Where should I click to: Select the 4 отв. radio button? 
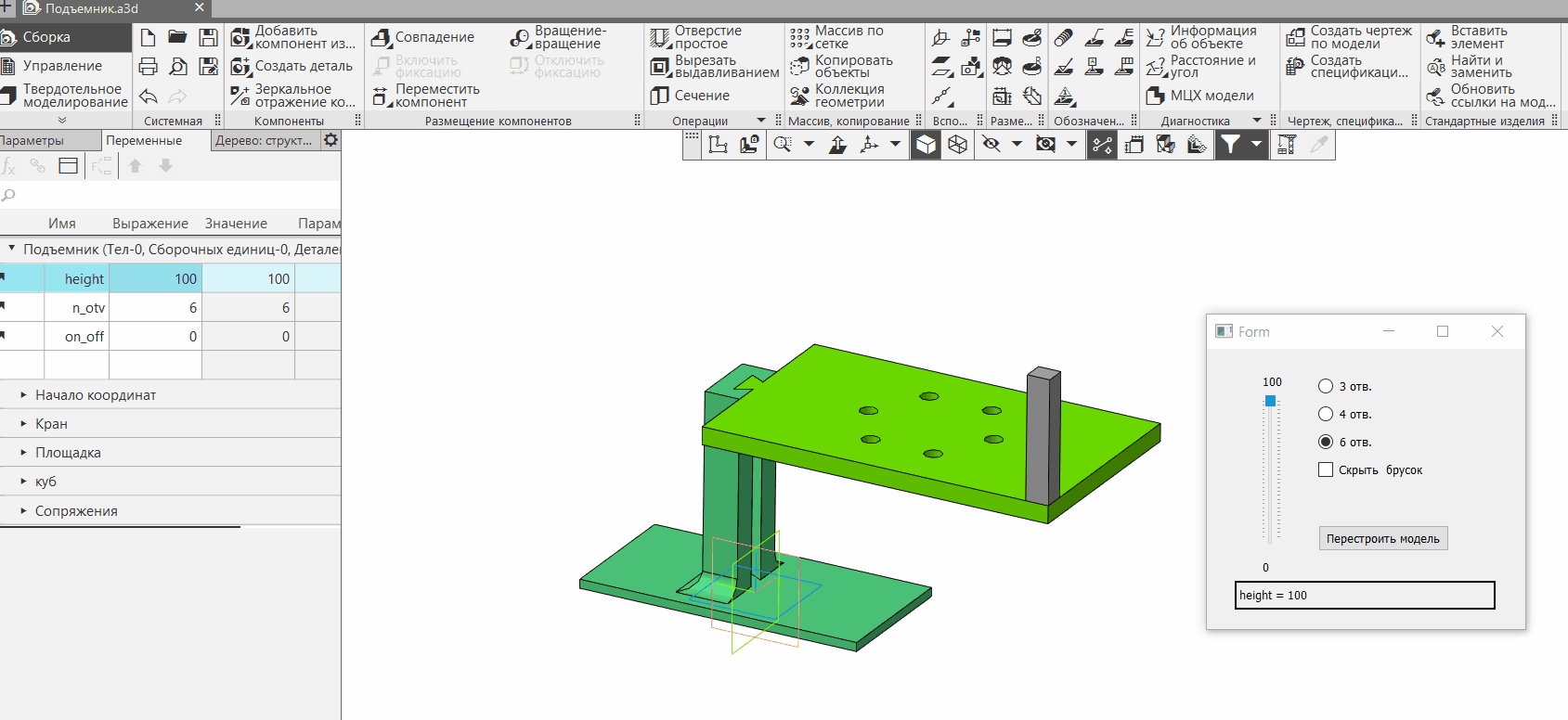tap(1326, 415)
